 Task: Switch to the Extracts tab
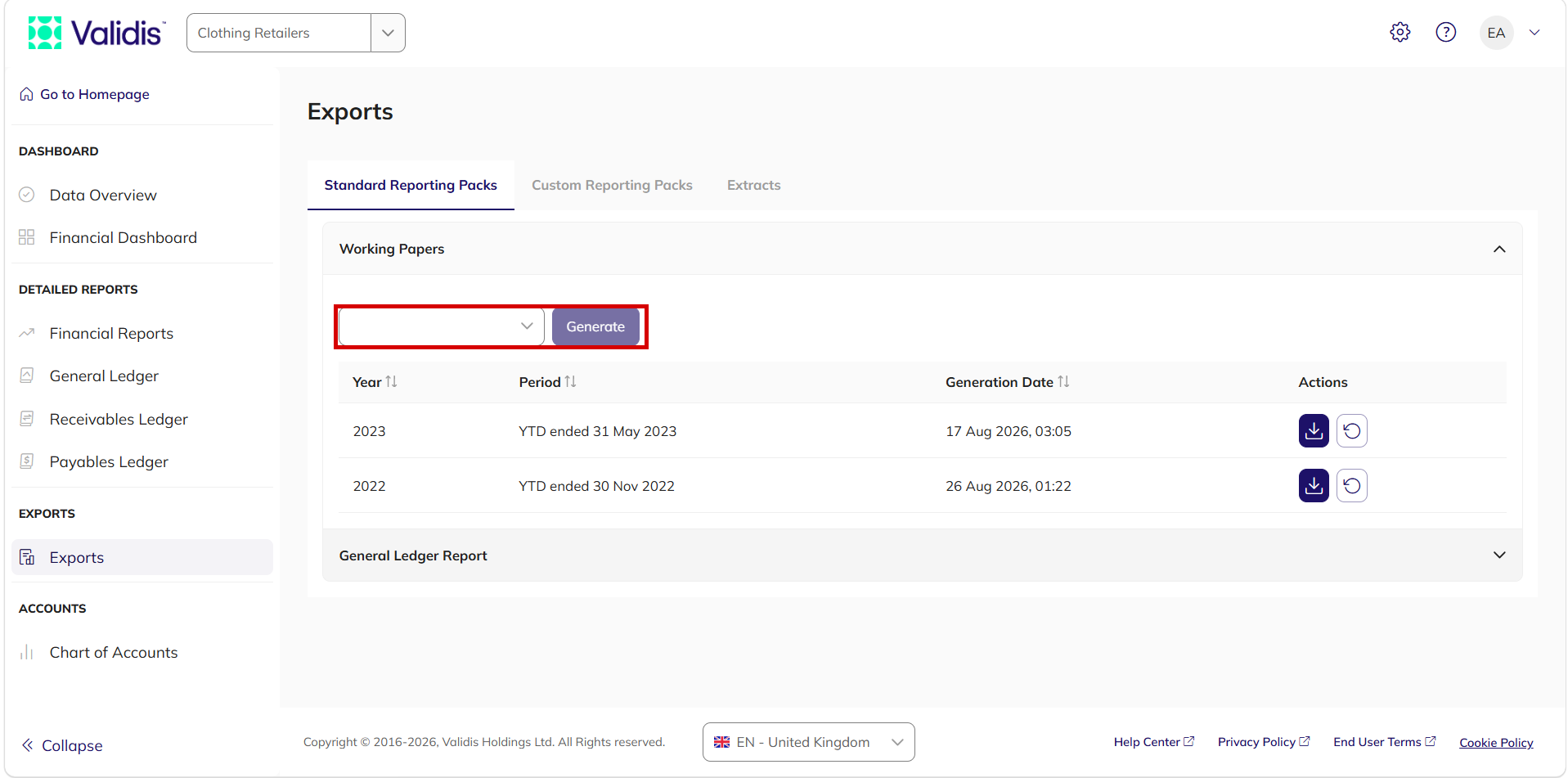tap(753, 185)
